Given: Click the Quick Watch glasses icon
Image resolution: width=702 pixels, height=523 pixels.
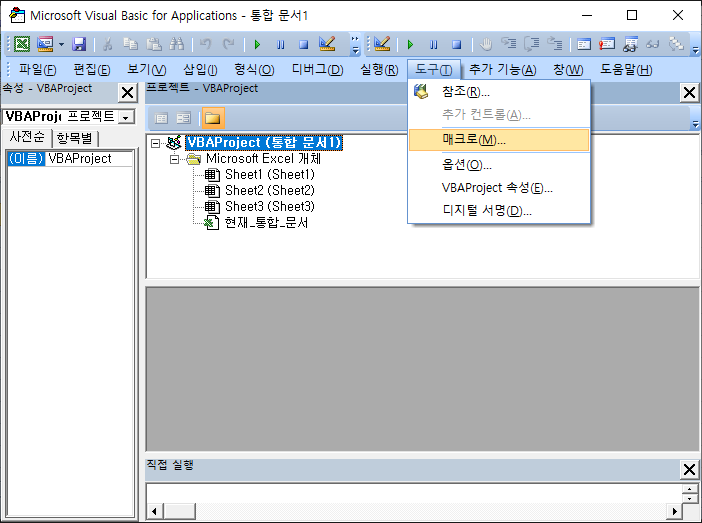Looking at the screenshot, I should point(653,44).
